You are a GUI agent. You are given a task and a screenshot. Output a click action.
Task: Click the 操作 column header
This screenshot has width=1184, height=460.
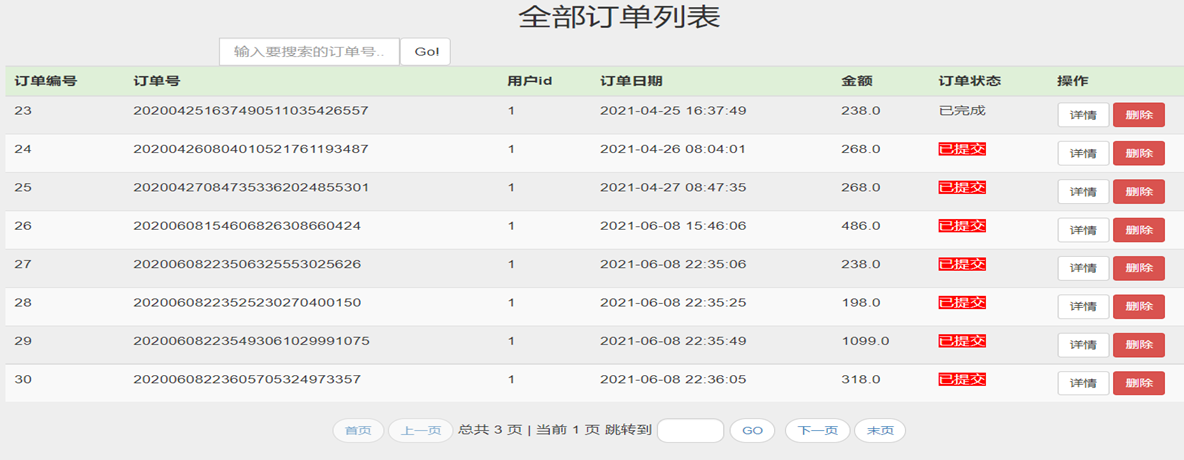(x=1073, y=81)
